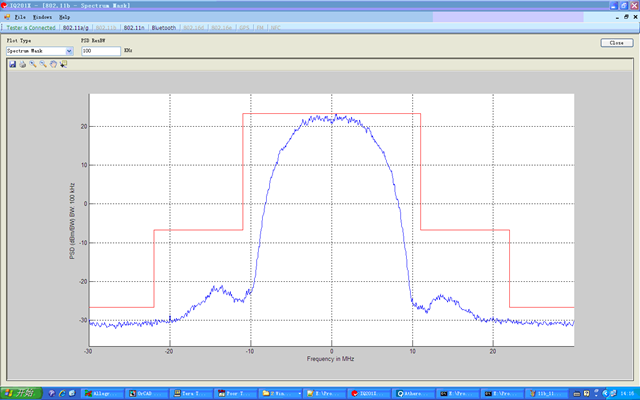Select the greyed GPS tab
This screenshot has width=640, height=400.
pos(244,28)
